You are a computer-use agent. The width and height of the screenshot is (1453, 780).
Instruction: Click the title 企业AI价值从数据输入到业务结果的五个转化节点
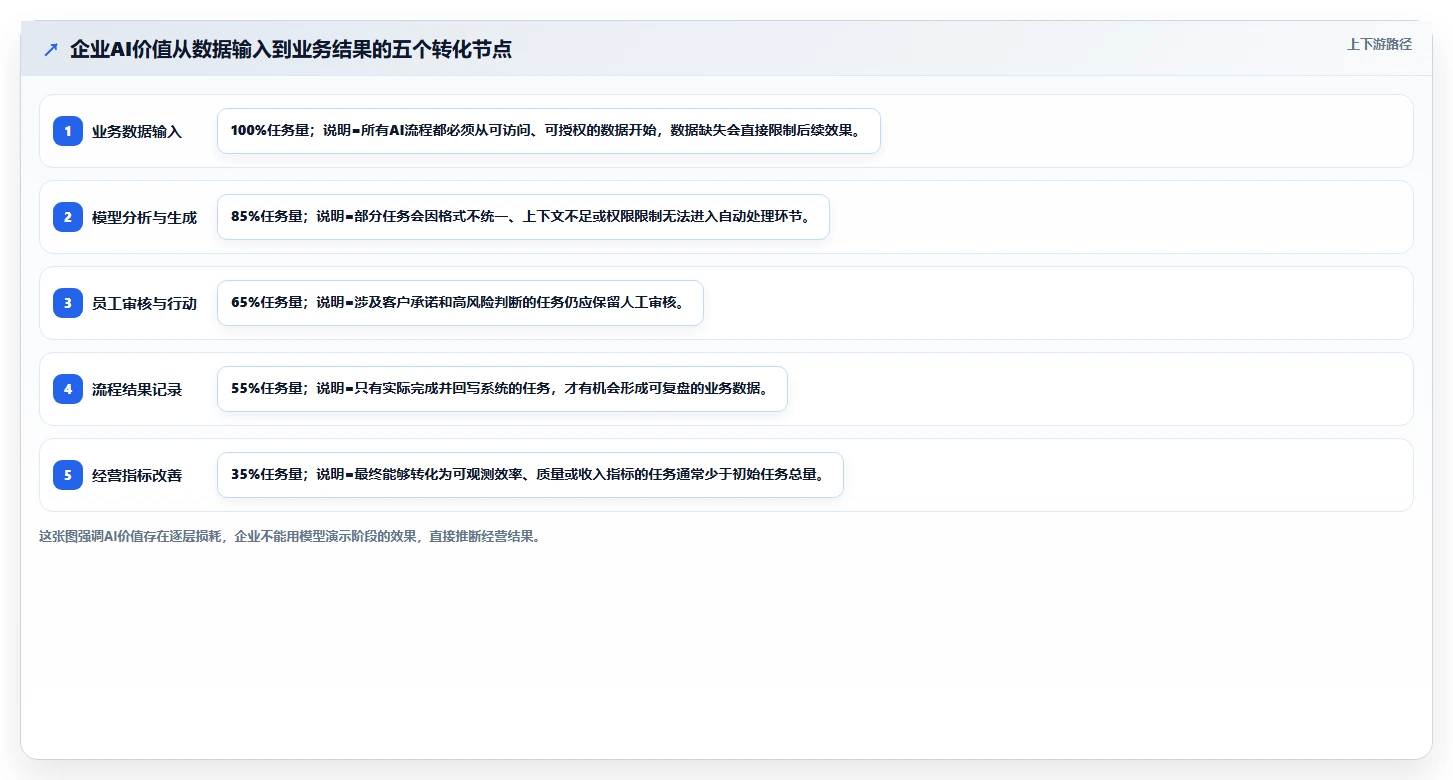click(290, 49)
